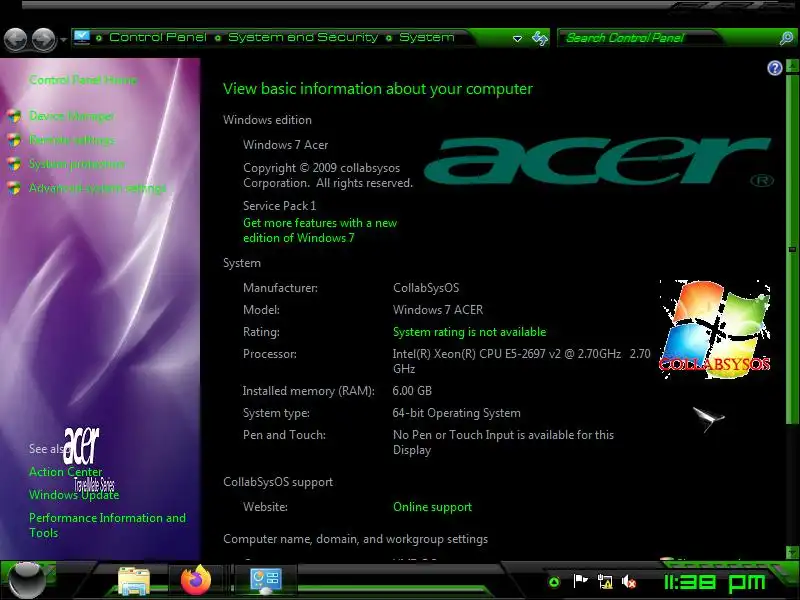
Task: Click the 64-bit Operating System value
Action: (457, 413)
